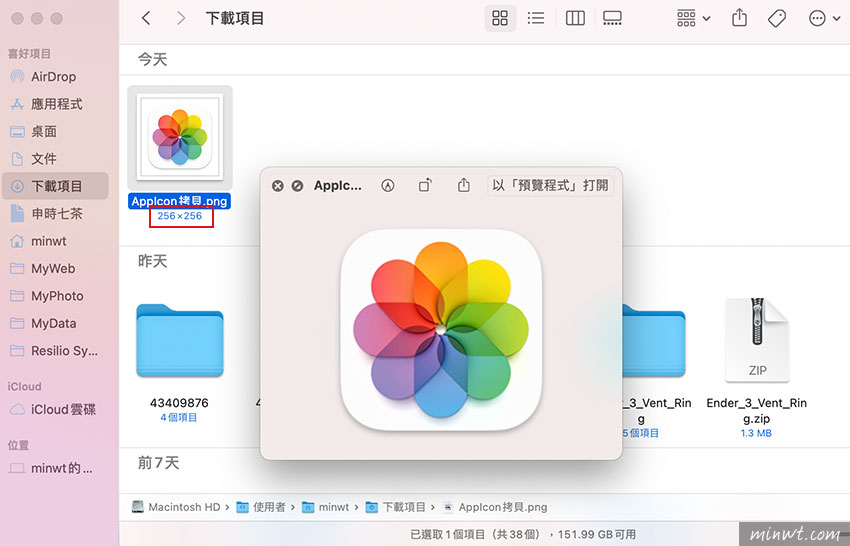The height and width of the screenshot is (546, 850).
Task: Click the Quick Look full-screen toggle icon
Action: [297, 186]
